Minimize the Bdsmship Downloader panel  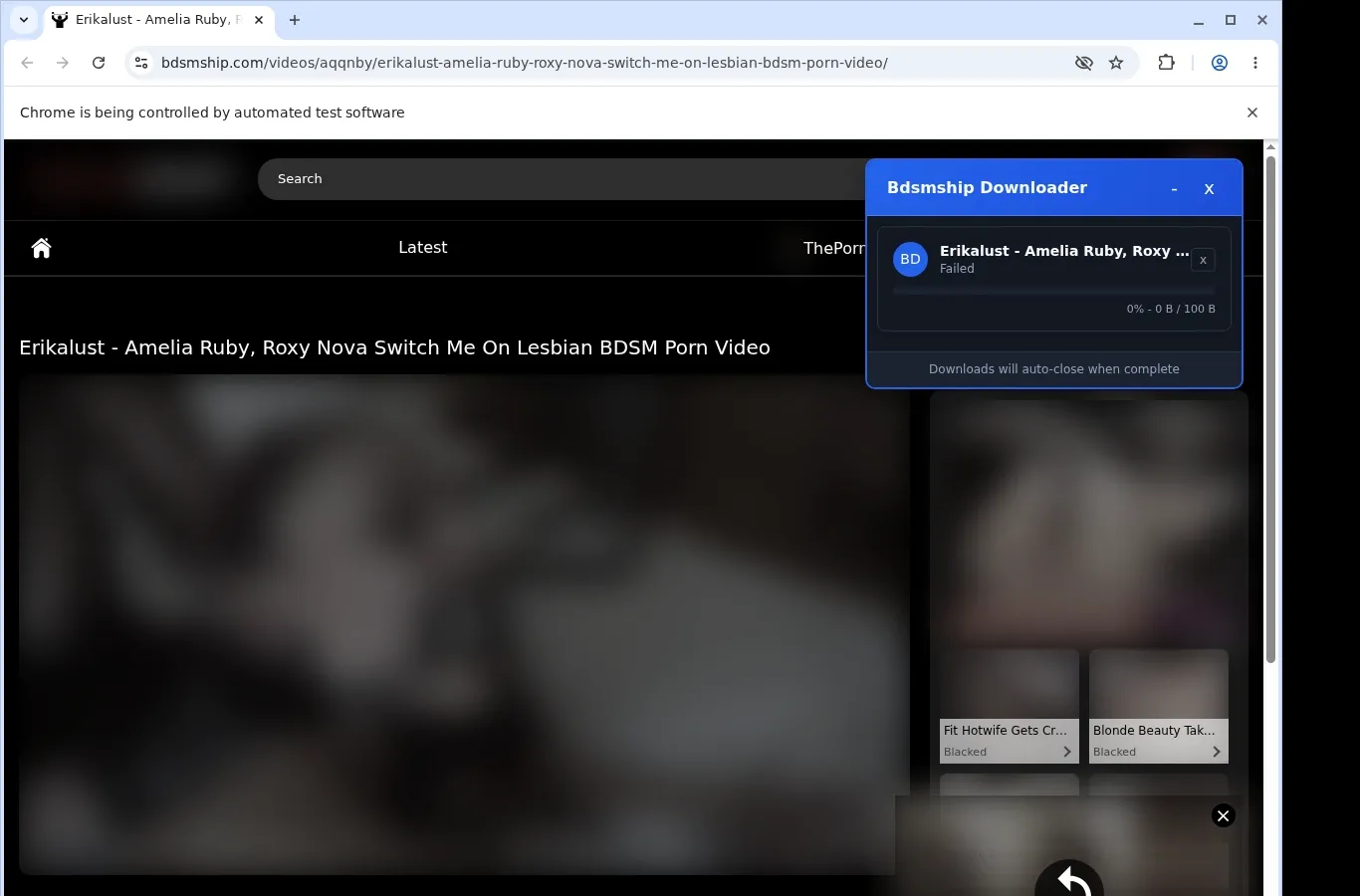[1175, 189]
